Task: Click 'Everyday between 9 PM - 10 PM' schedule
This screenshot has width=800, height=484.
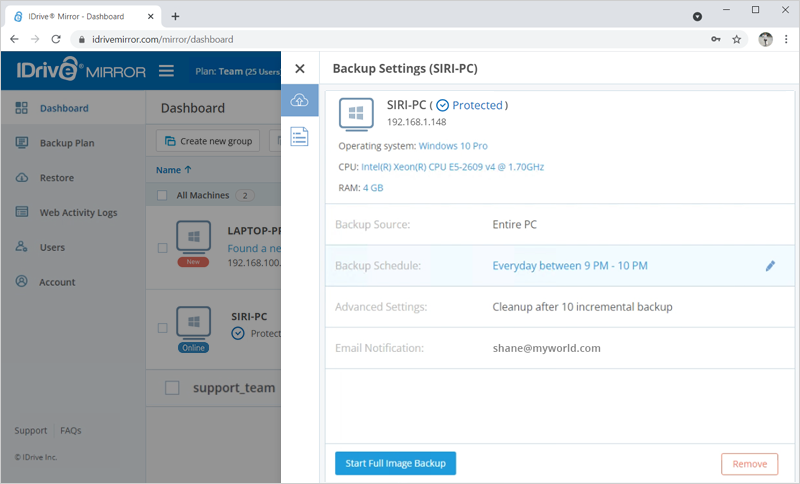Action: (x=570, y=266)
